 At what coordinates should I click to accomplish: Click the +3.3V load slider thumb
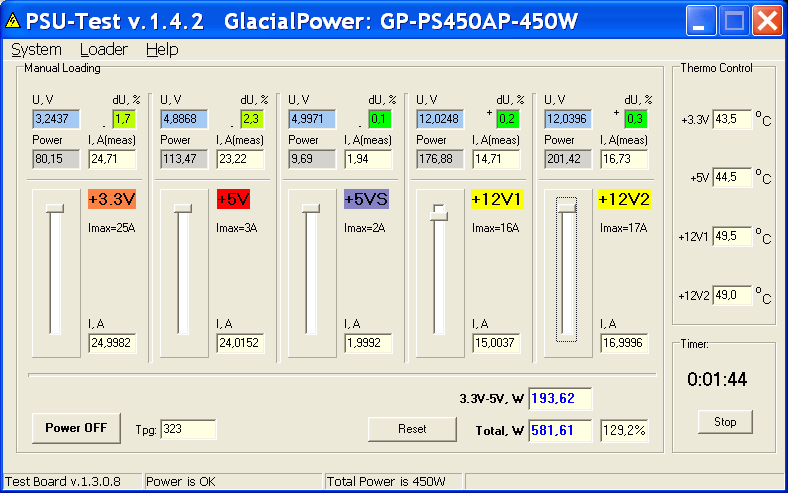[55, 208]
